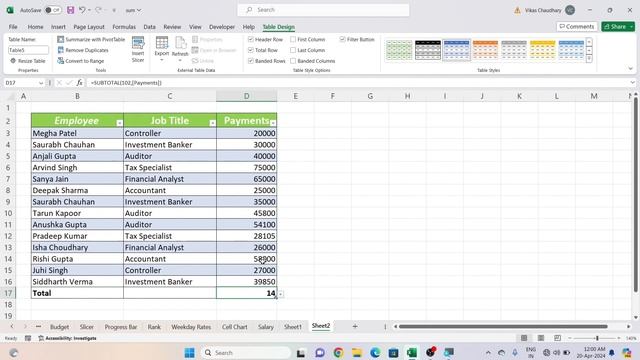Expand the Name Box dropdown arrow

[x=41, y=83]
